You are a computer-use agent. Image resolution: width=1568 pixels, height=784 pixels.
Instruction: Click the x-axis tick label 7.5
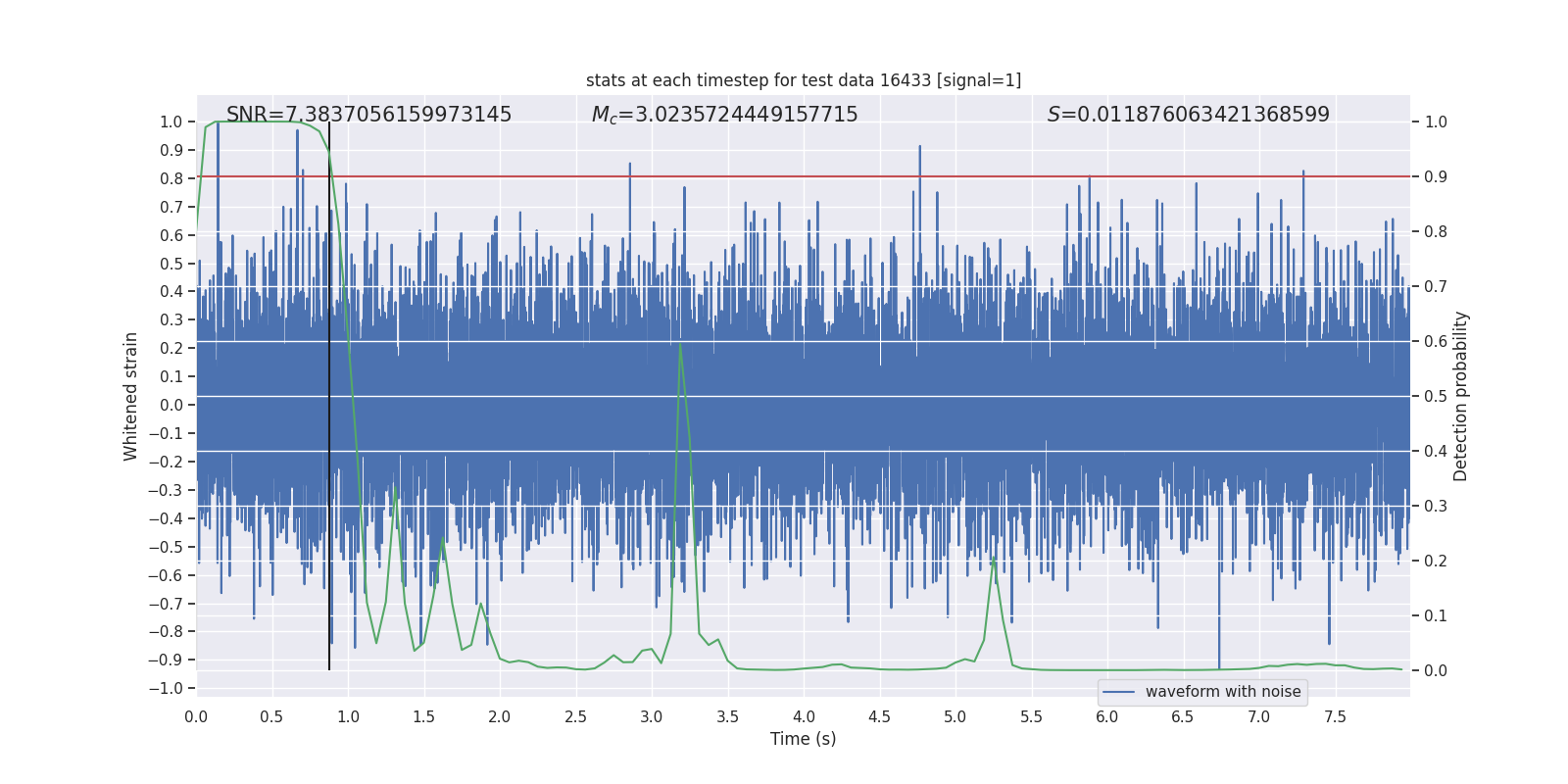(1335, 716)
